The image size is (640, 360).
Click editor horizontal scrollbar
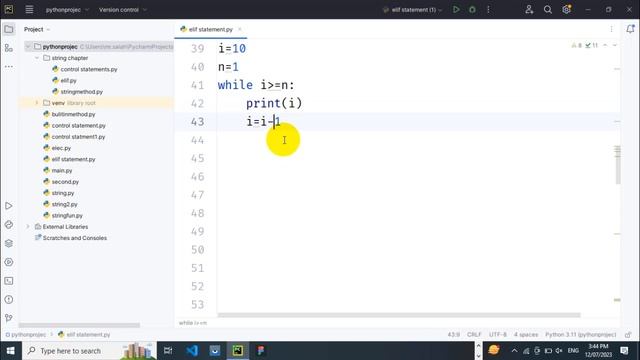pyautogui.click(x=399, y=315)
